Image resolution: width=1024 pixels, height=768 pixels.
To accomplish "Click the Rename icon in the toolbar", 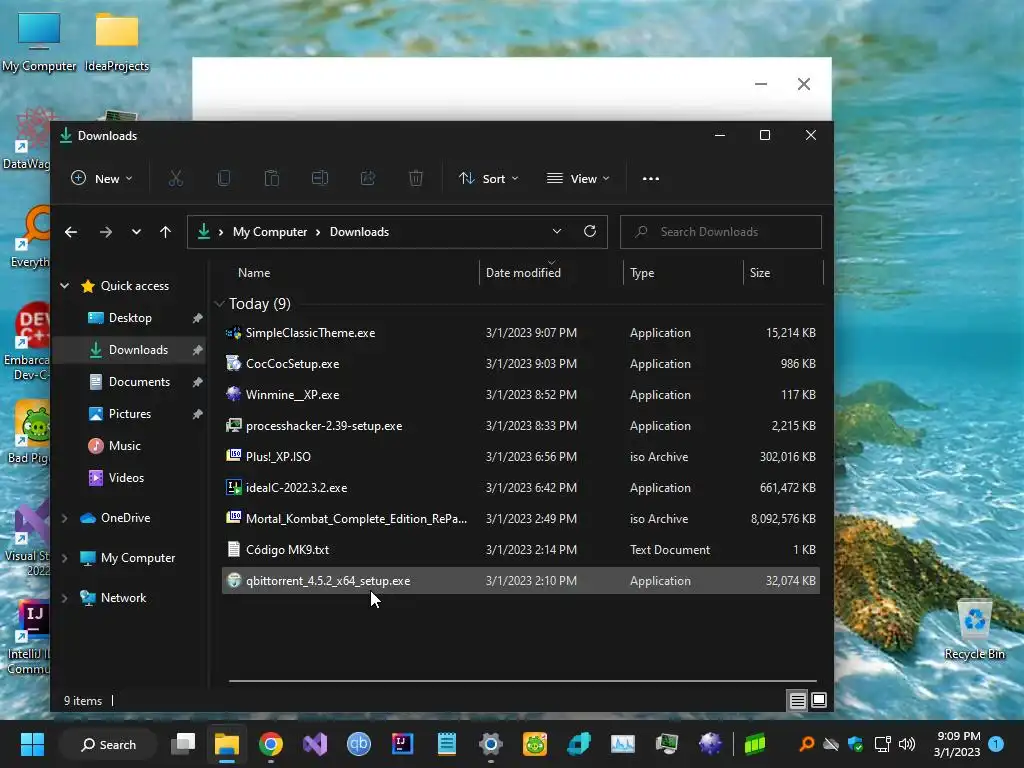I will 319,178.
